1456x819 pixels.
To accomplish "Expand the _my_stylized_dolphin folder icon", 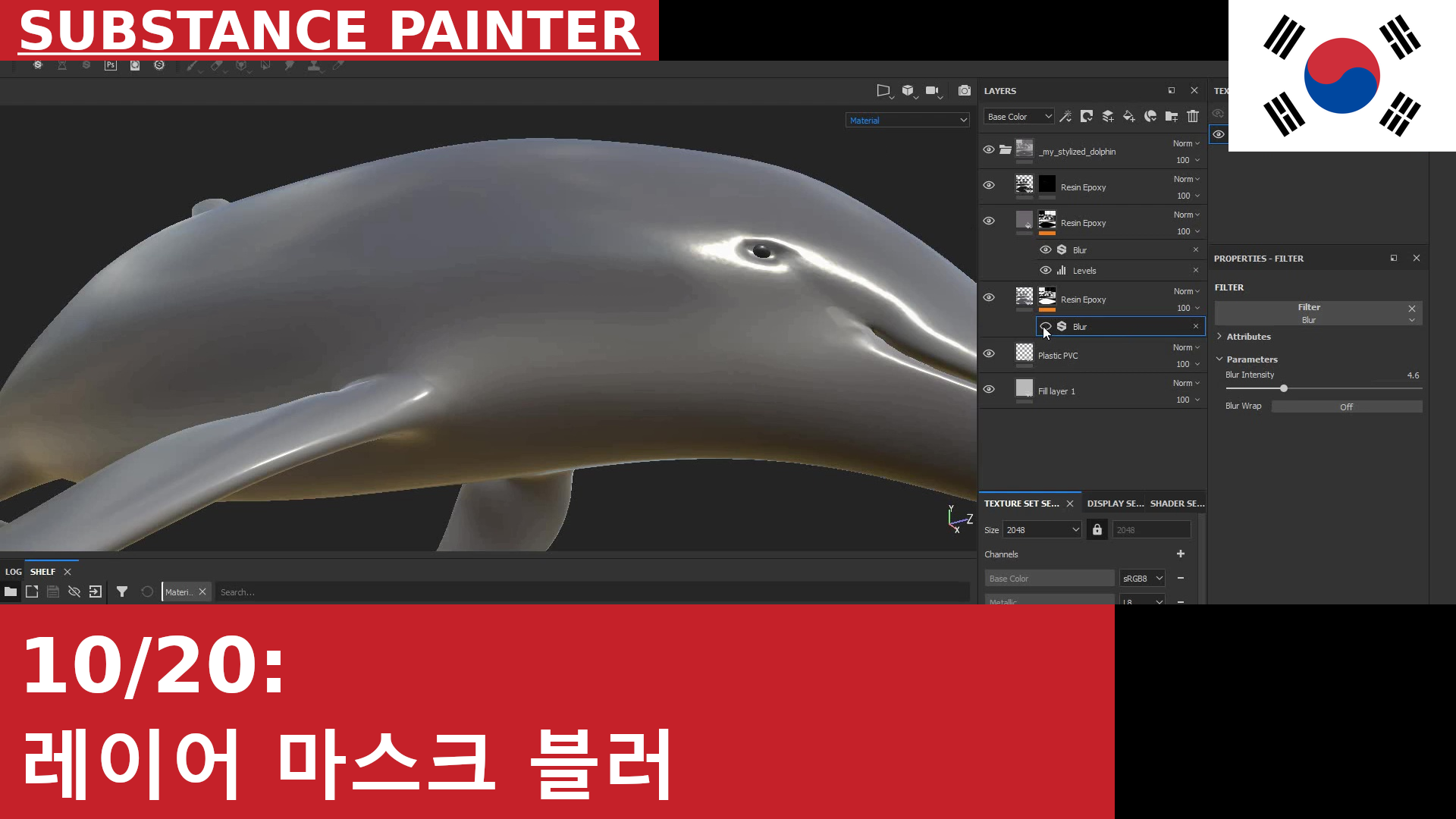I will click(1006, 149).
